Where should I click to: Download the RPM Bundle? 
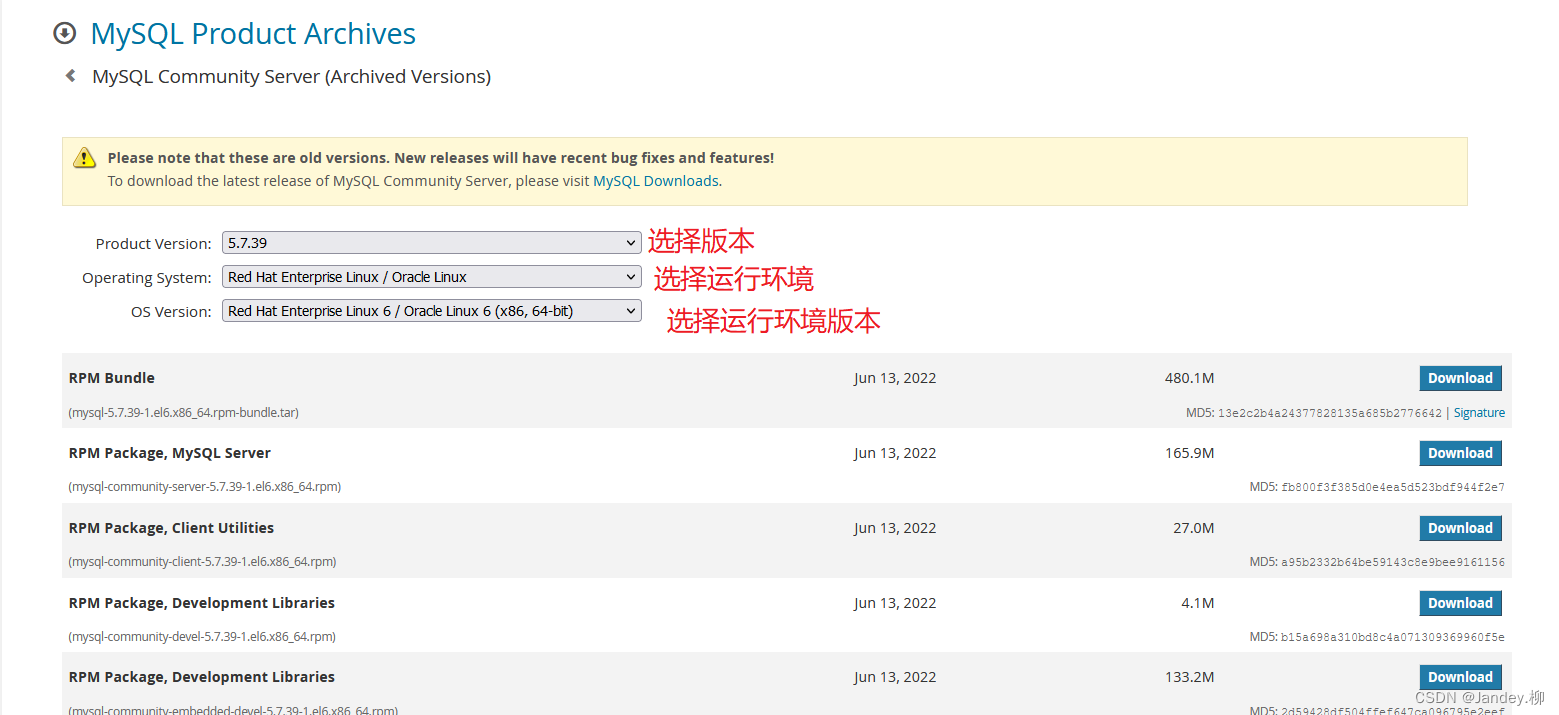[1460, 378]
